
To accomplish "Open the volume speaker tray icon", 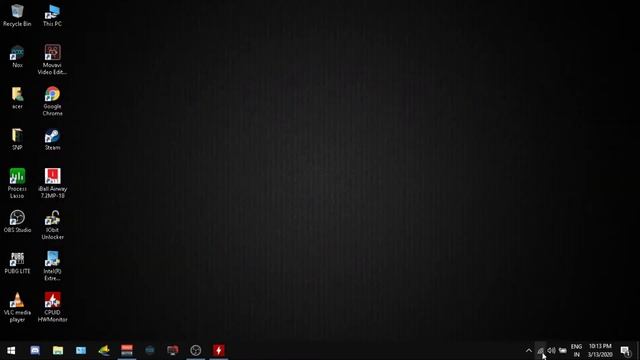I will pyautogui.click(x=551, y=350).
